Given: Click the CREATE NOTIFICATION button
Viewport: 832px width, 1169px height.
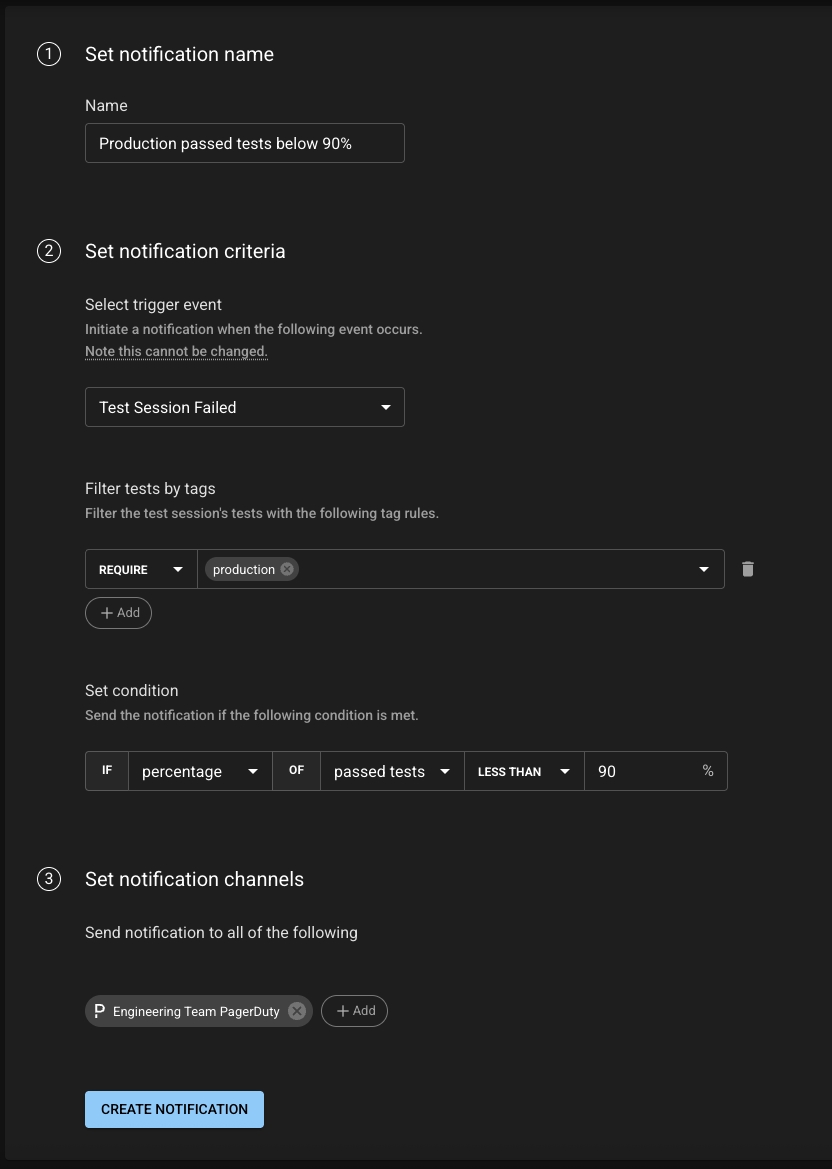Looking at the screenshot, I should click(174, 1109).
